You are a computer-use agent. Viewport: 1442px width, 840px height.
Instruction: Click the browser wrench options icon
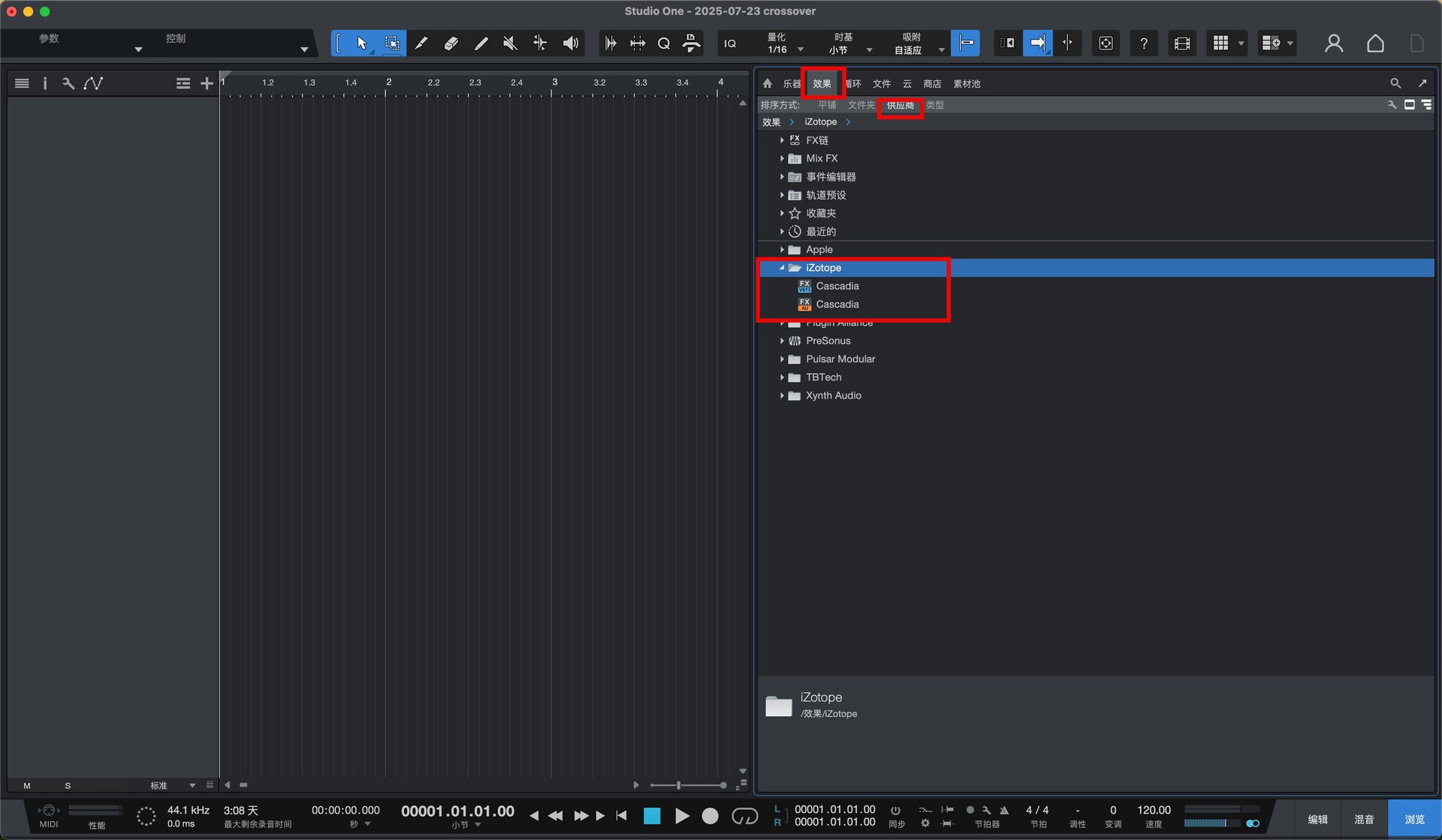coord(1392,105)
